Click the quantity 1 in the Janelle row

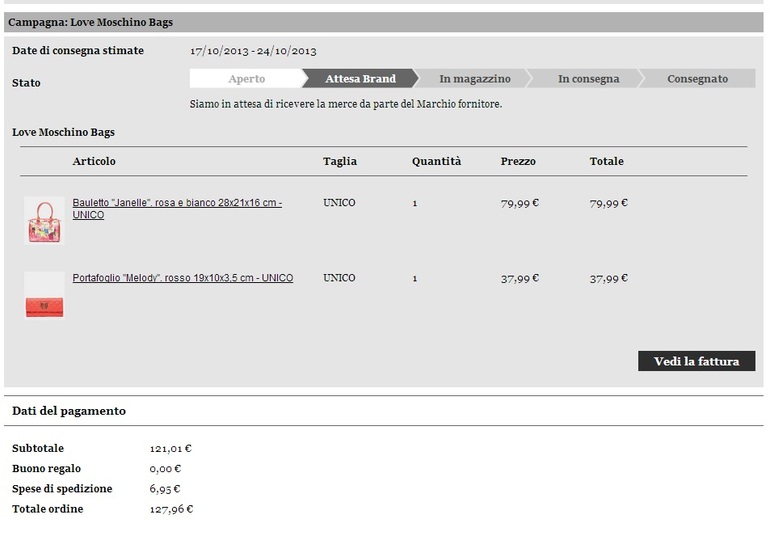[415, 203]
